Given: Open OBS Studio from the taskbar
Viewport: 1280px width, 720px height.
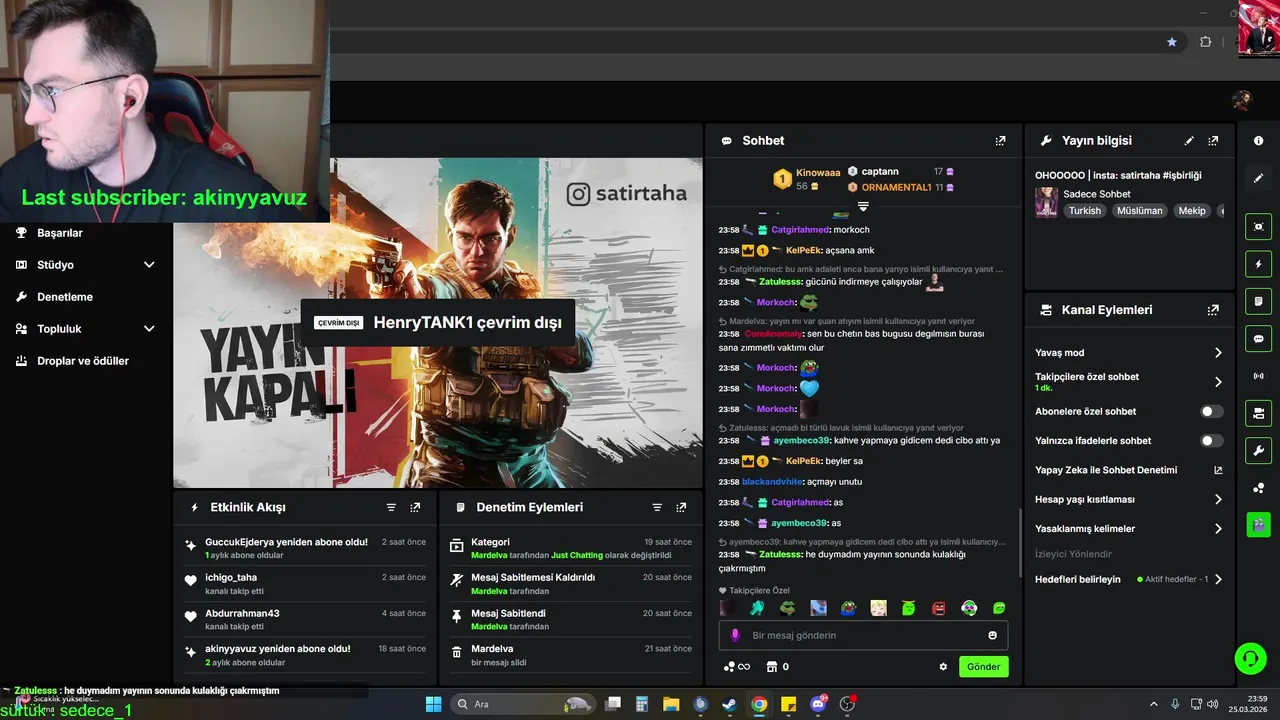Looking at the screenshot, I should tap(848, 704).
